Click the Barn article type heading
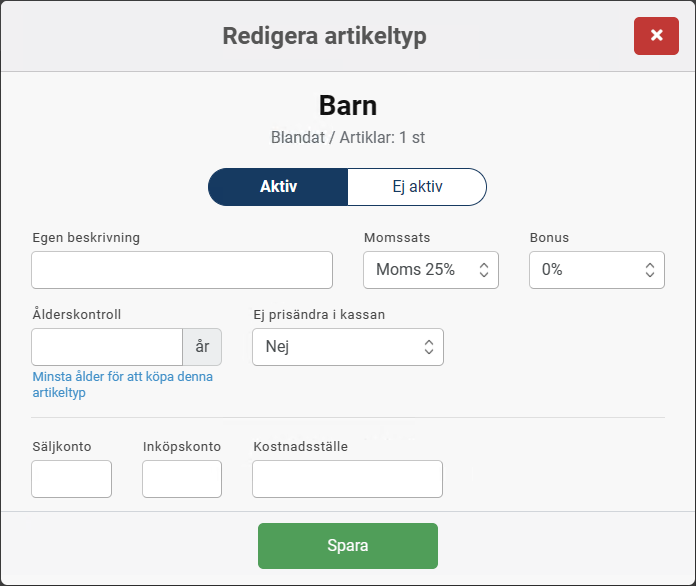Screen dimensions: 696x586 (348, 105)
